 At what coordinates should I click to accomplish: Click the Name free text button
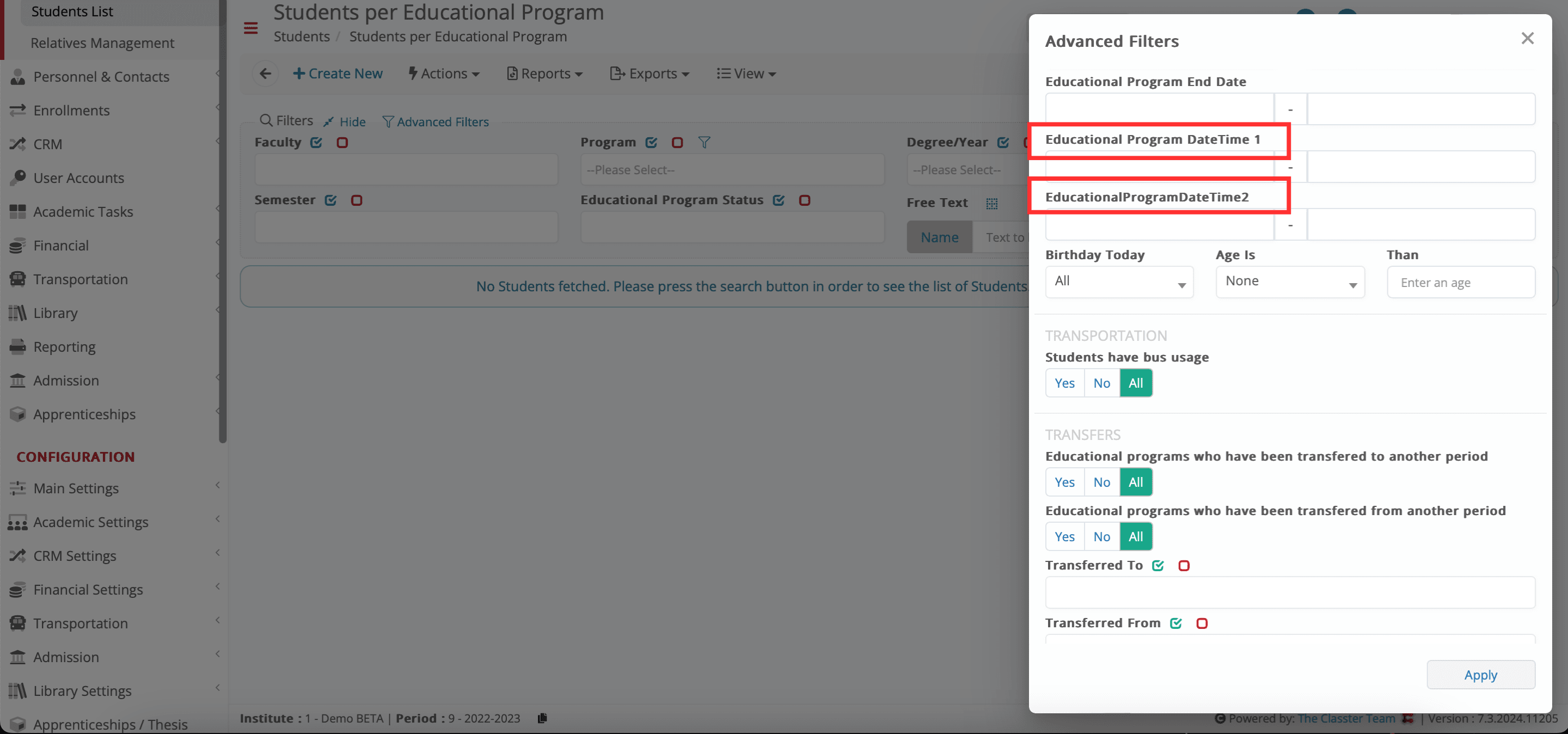(939, 237)
